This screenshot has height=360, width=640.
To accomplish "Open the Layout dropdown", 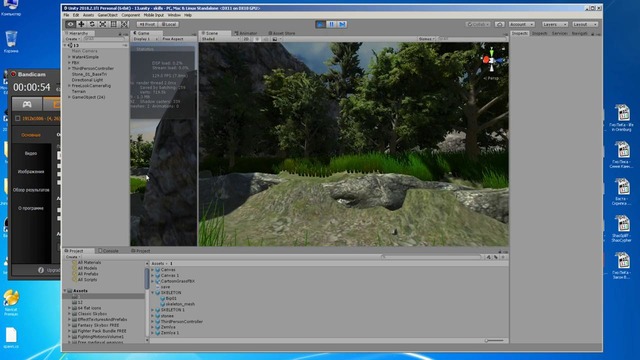I will [585, 24].
